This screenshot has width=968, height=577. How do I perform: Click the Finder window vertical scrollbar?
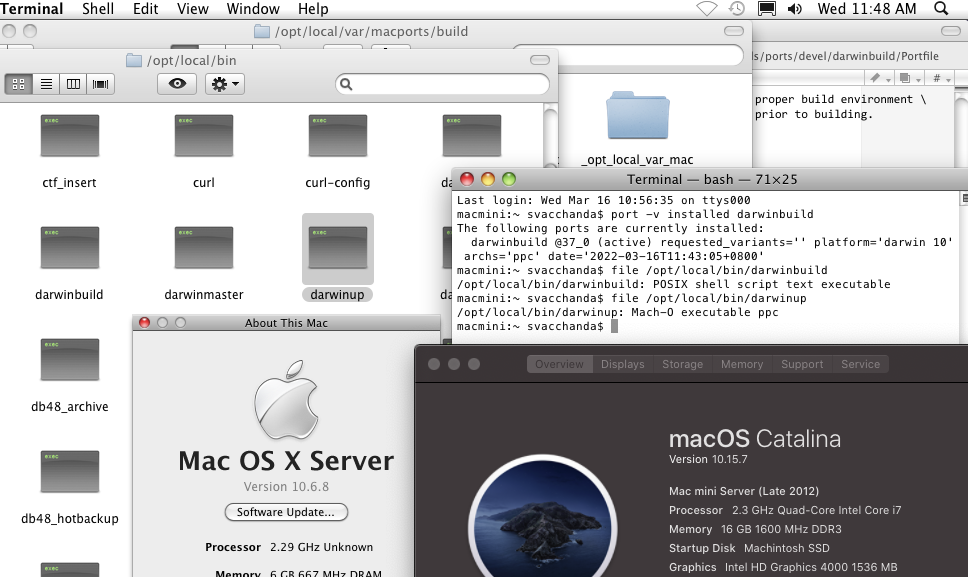[x=550, y=134]
